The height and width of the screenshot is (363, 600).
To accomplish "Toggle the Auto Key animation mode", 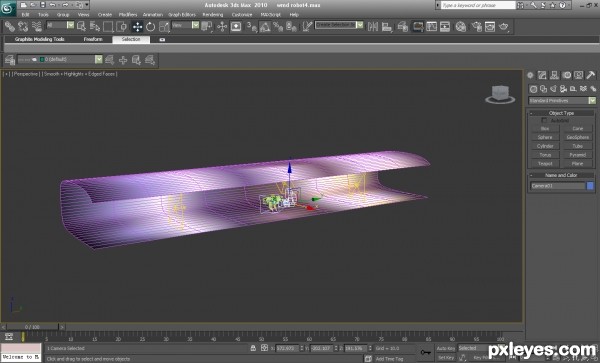I will (446, 348).
